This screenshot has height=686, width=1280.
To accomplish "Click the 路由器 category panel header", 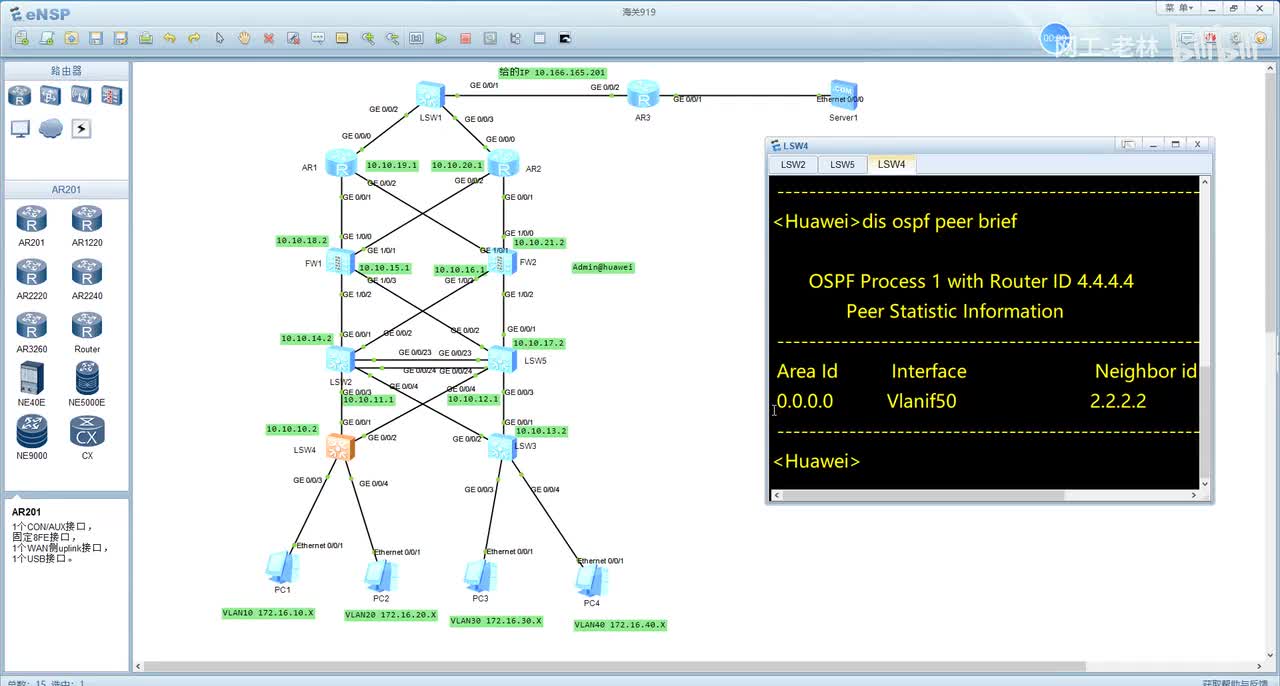I will [x=66, y=71].
